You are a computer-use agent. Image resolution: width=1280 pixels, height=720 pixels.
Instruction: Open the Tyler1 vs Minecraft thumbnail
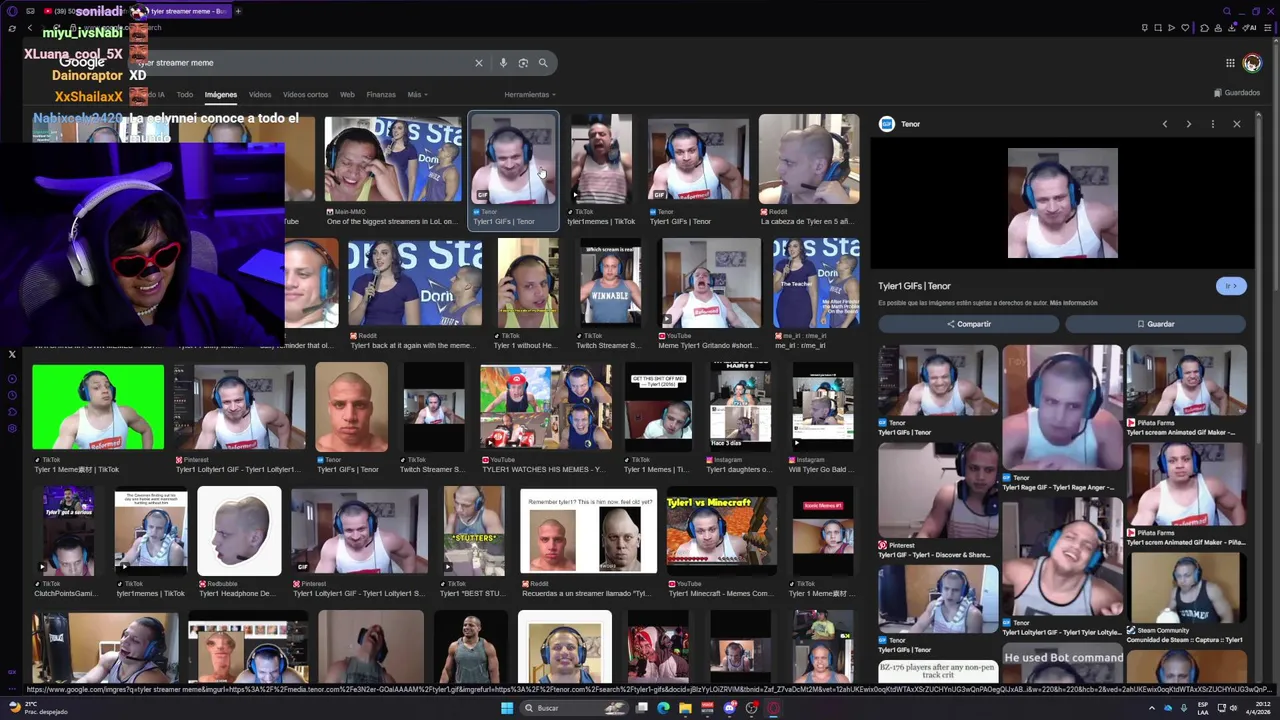[721, 531]
